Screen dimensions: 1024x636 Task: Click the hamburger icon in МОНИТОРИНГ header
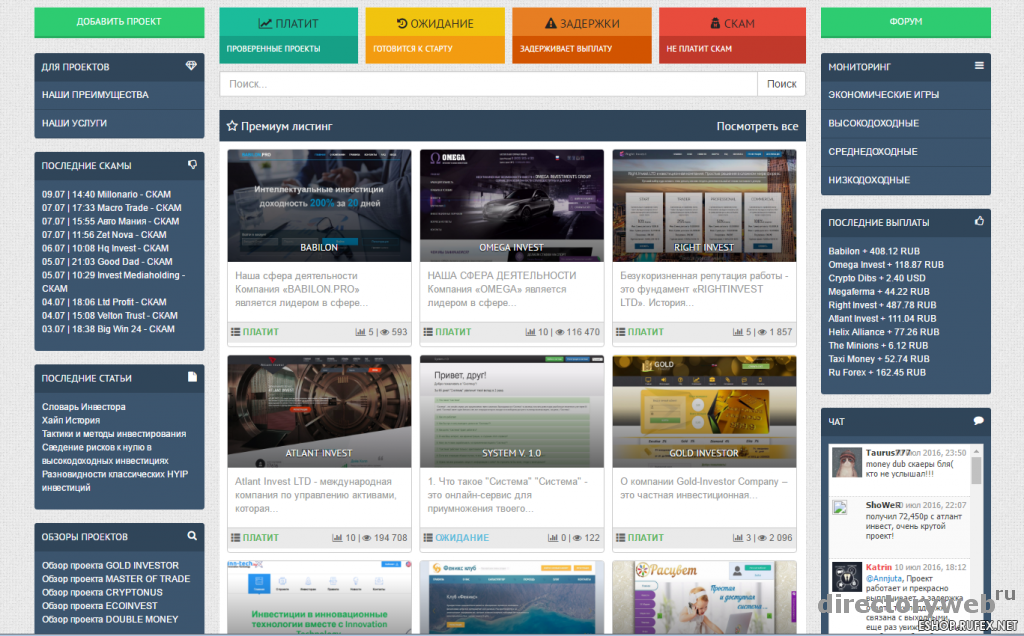[x=979, y=65]
